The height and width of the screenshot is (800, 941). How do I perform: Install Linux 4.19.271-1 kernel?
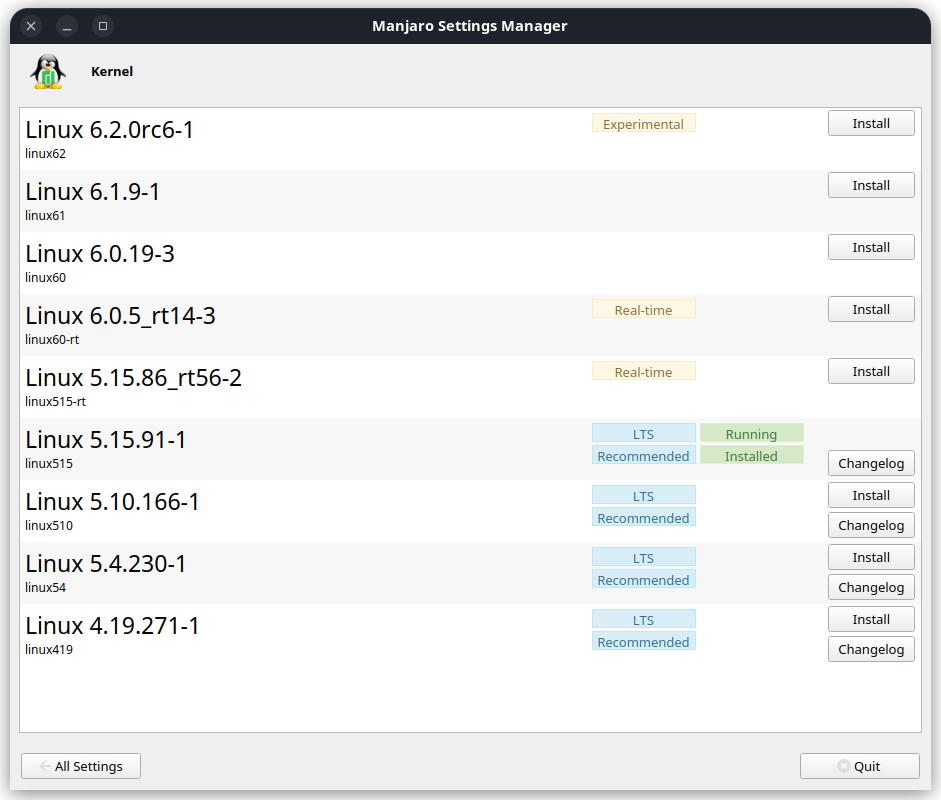871,619
